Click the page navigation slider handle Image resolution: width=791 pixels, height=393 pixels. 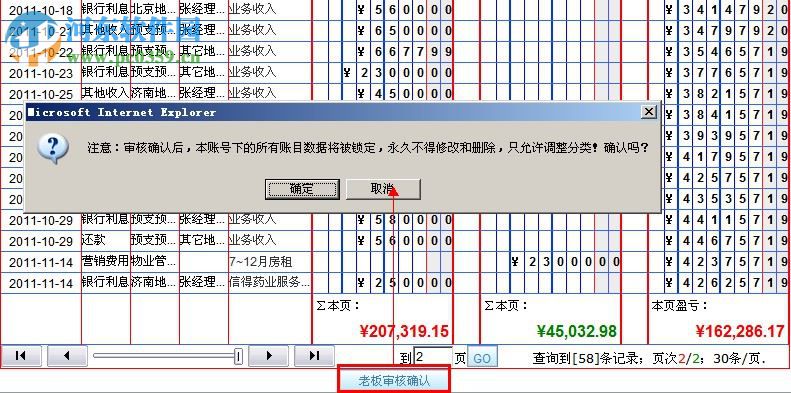pyautogui.click(x=239, y=356)
